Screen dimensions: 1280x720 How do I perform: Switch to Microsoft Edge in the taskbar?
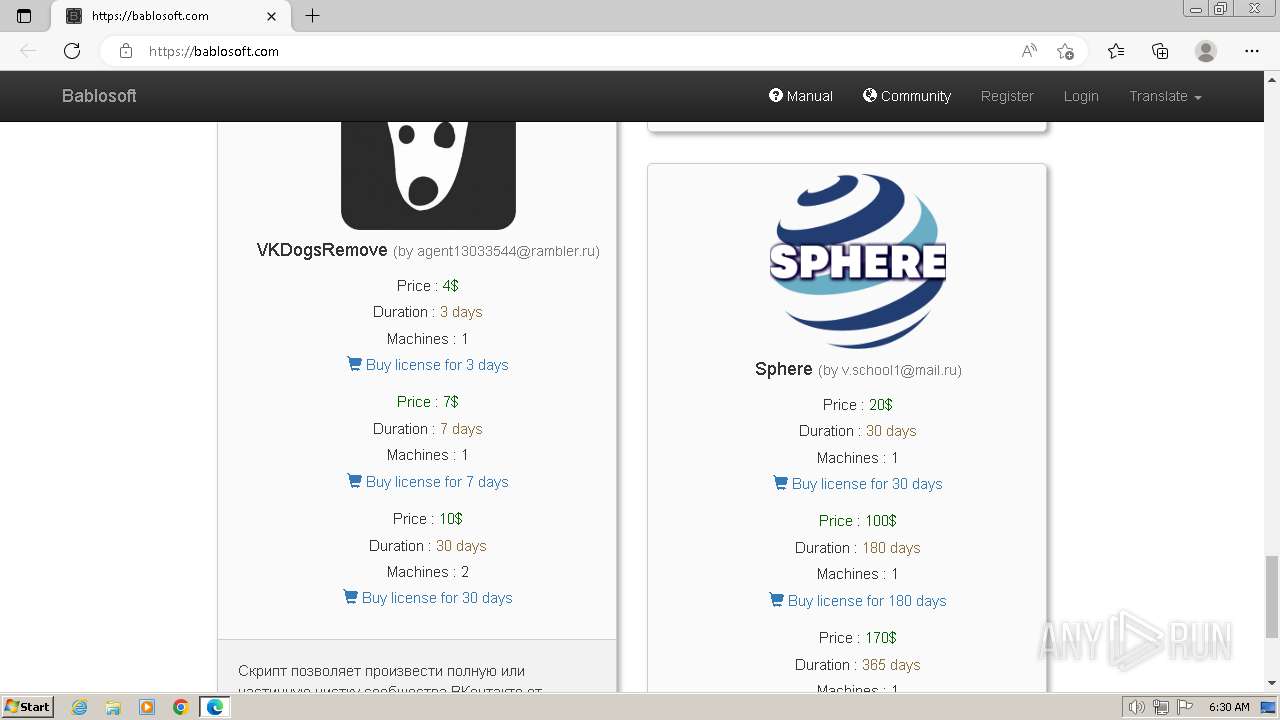215,707
